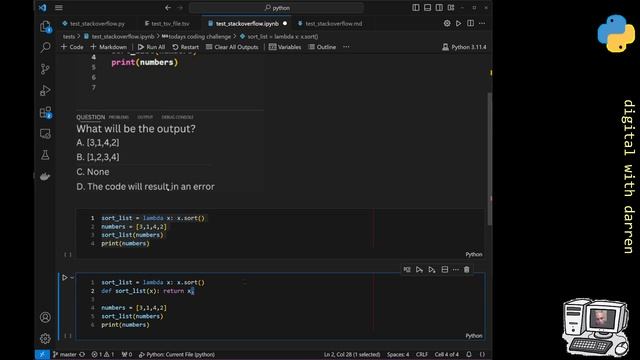
Task: Switch to test_stackoverflow.py tab
Action: point(97,24)
